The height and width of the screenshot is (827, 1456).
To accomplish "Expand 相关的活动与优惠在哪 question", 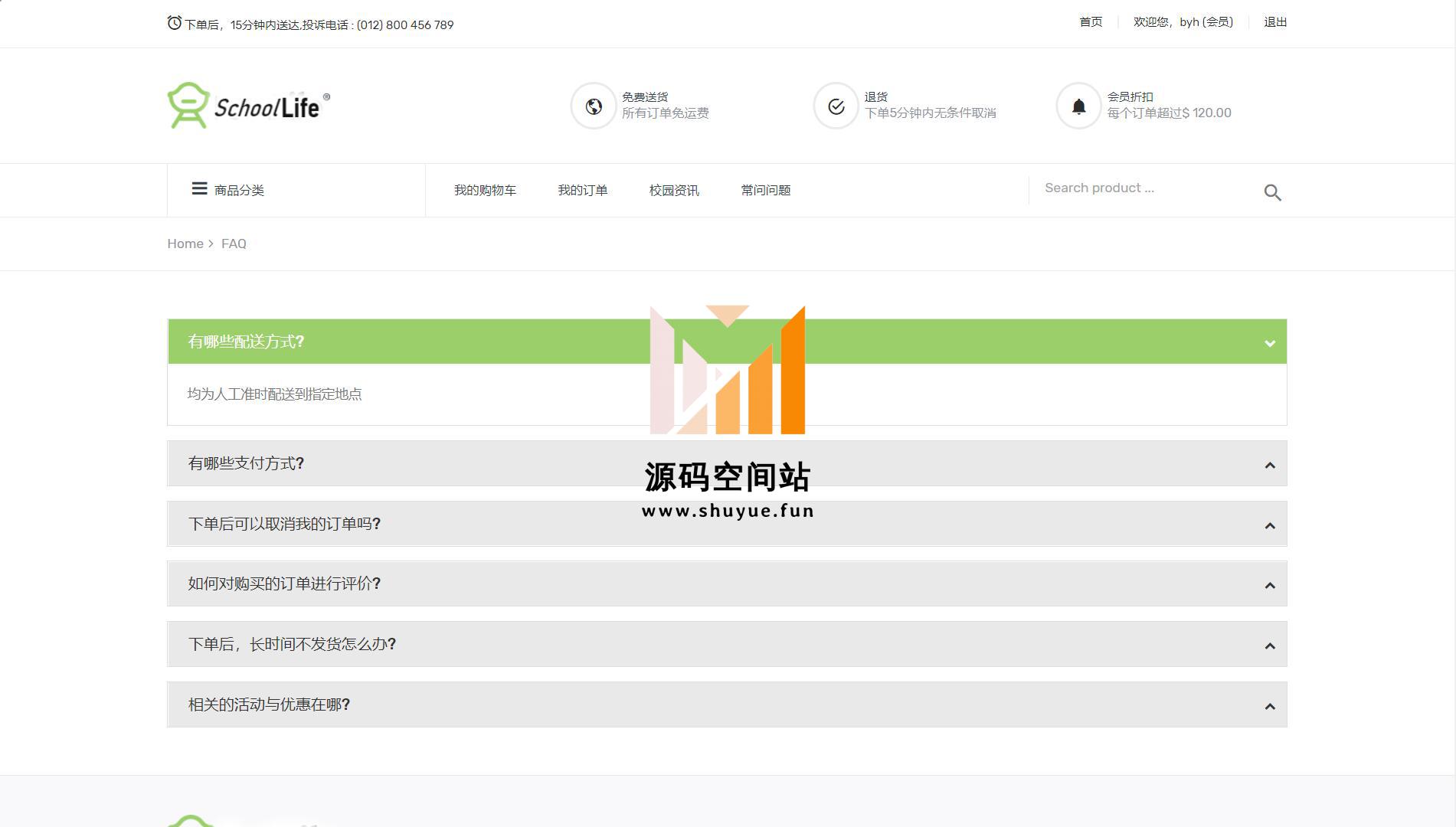I will click(726, 705).
